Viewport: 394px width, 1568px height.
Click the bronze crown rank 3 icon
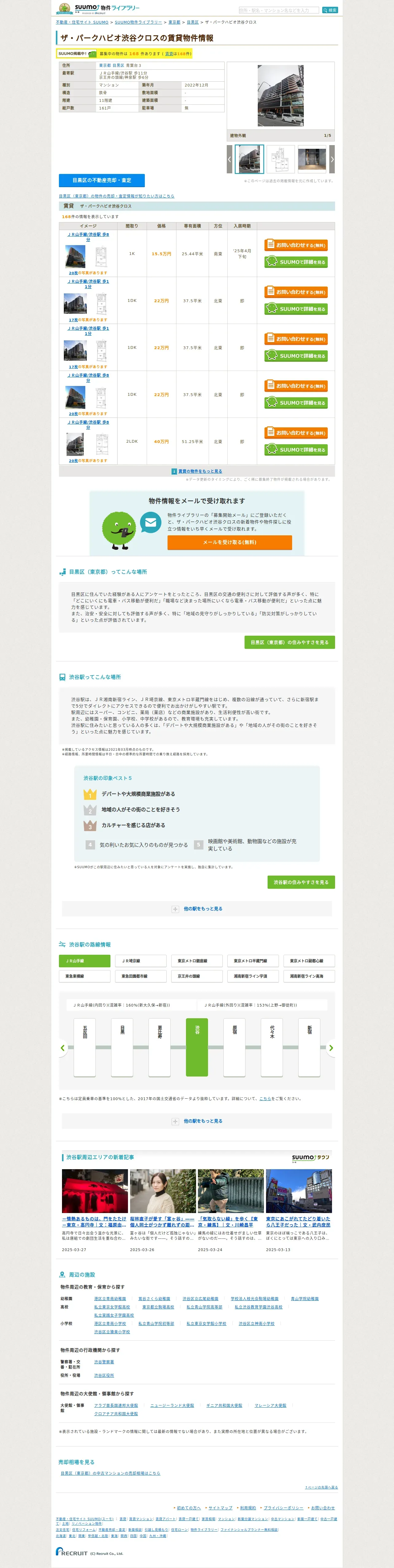(x=90, y=826)
